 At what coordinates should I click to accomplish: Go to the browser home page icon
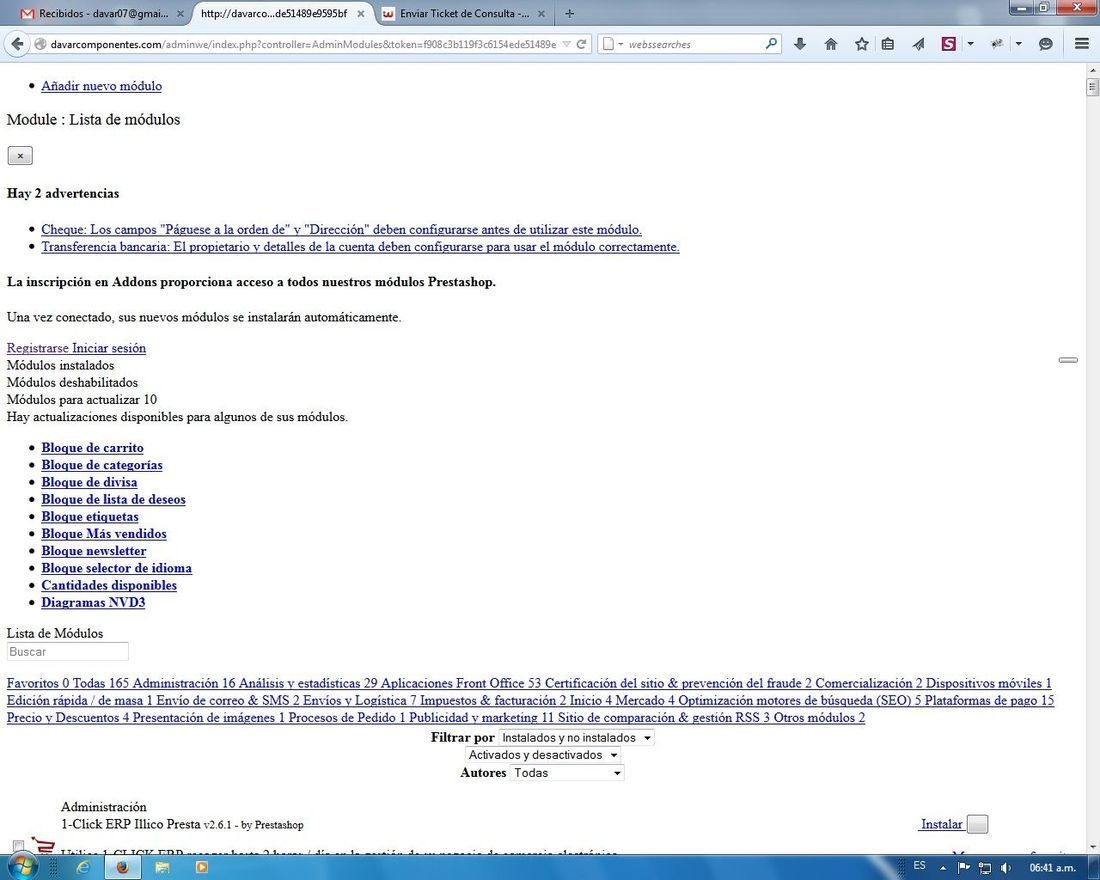tap(831, 44)
